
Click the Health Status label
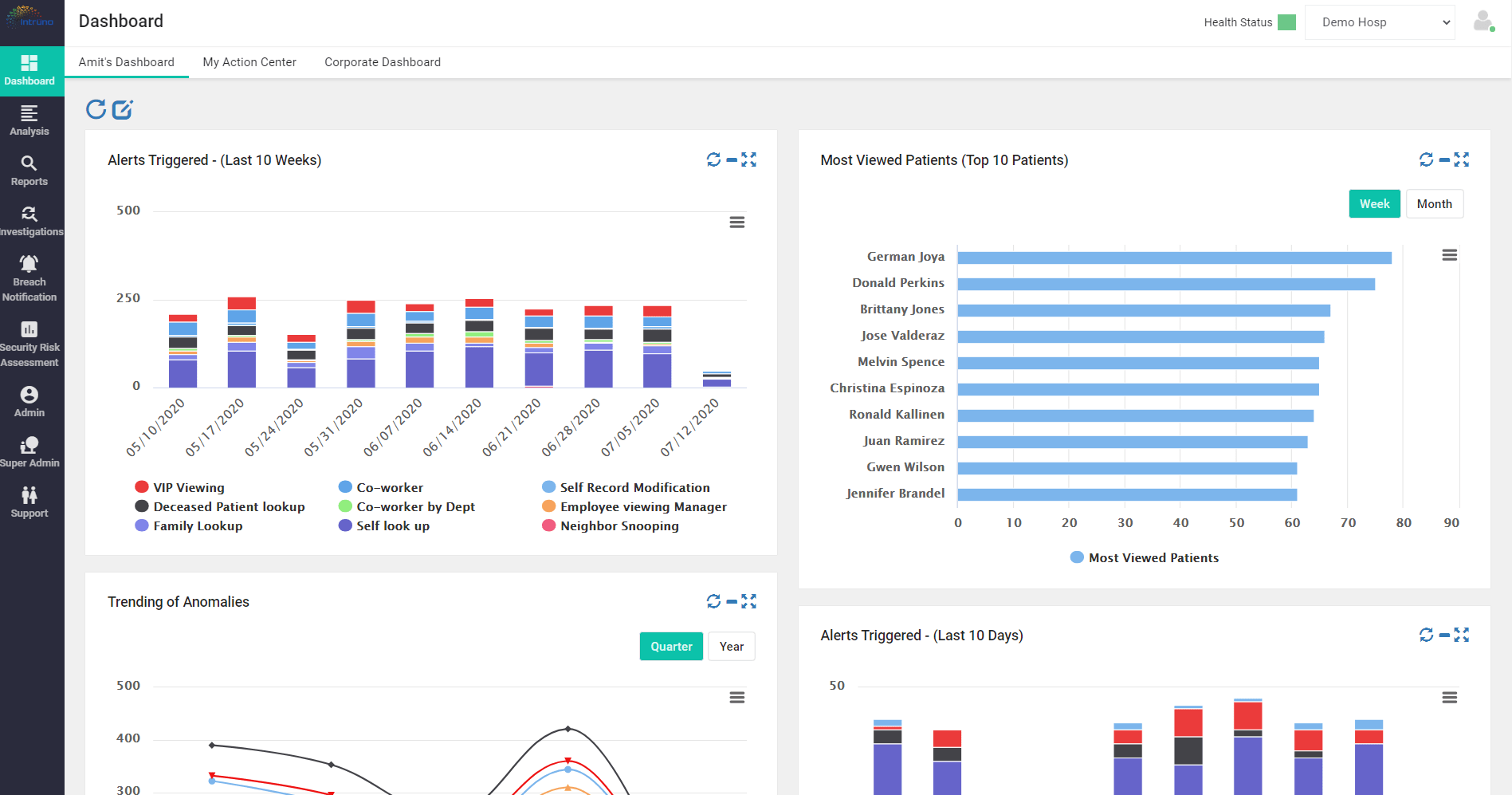tap(1238, 22)
